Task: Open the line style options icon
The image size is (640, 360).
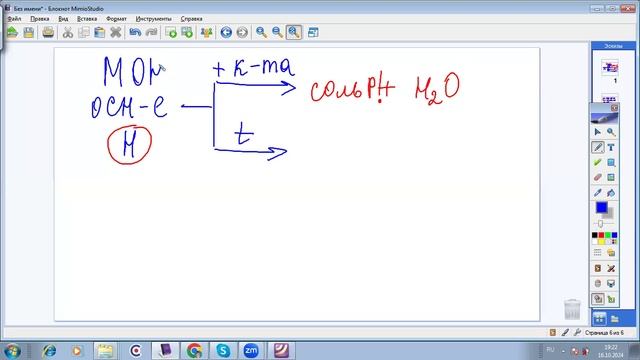Action: pyautogui.click(x=598, y=253)
